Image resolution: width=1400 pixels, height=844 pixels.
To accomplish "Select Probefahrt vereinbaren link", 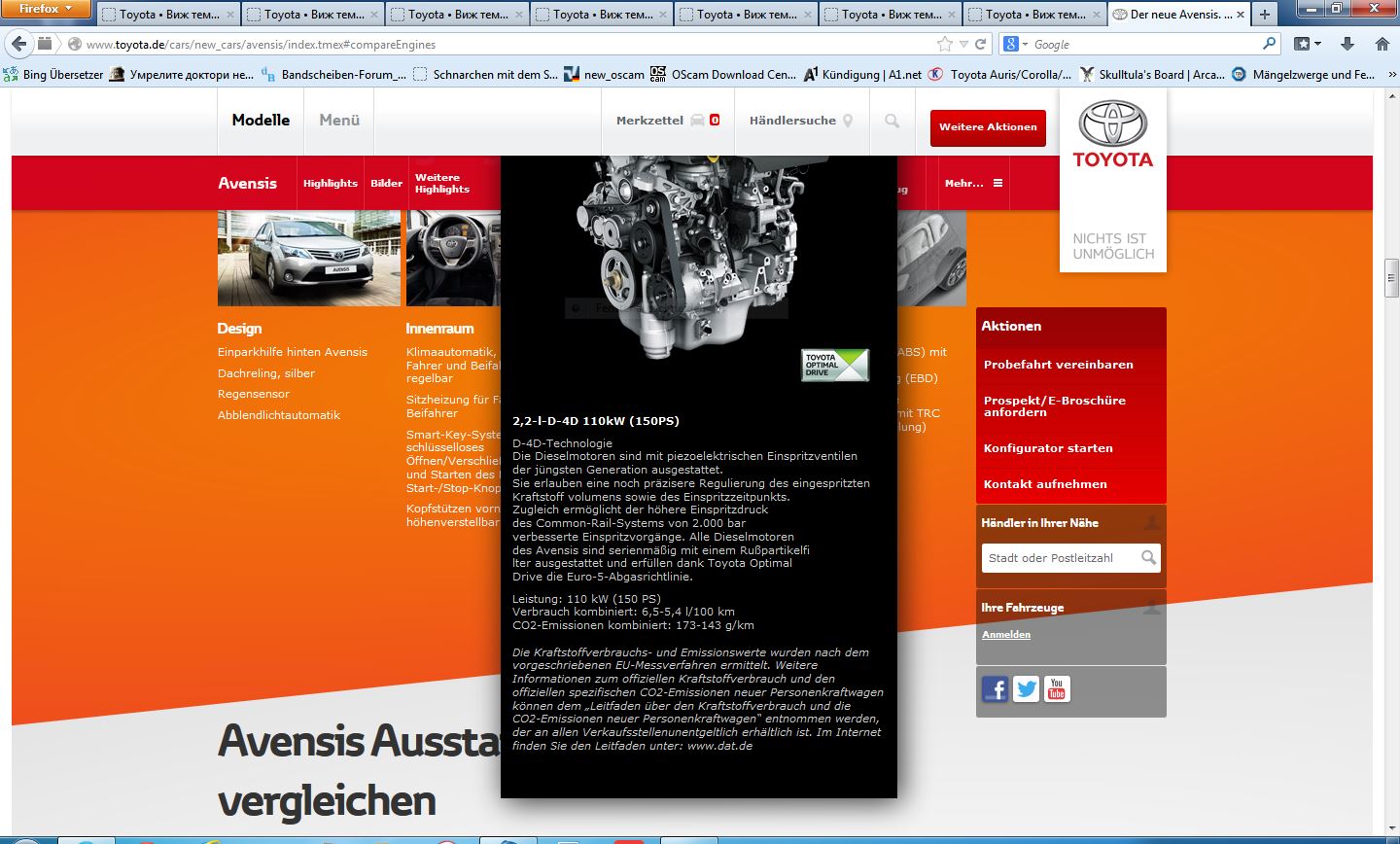I will [x=1058, y=365].
